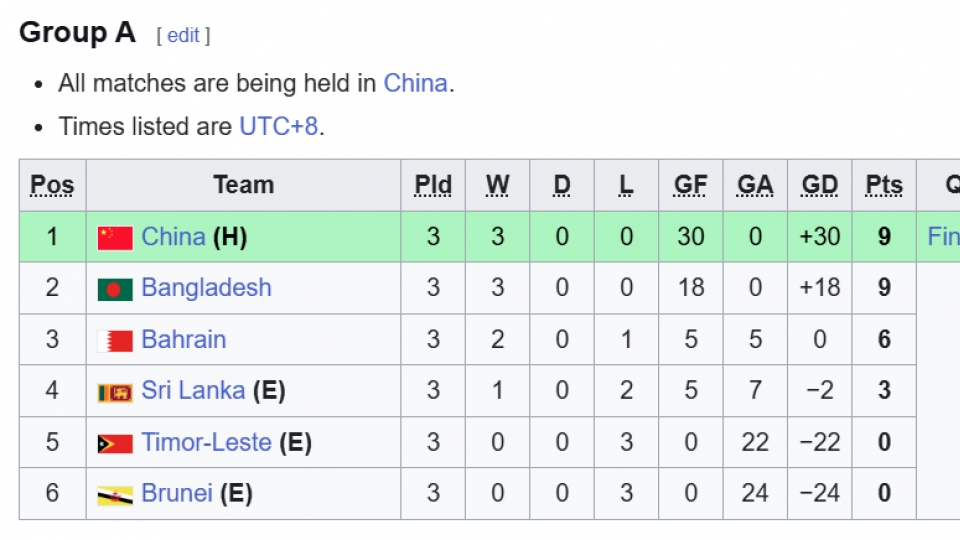Click the Brunei flag icon
The width and height of the screenshot is (960, 540).
[x=115, y=495]
